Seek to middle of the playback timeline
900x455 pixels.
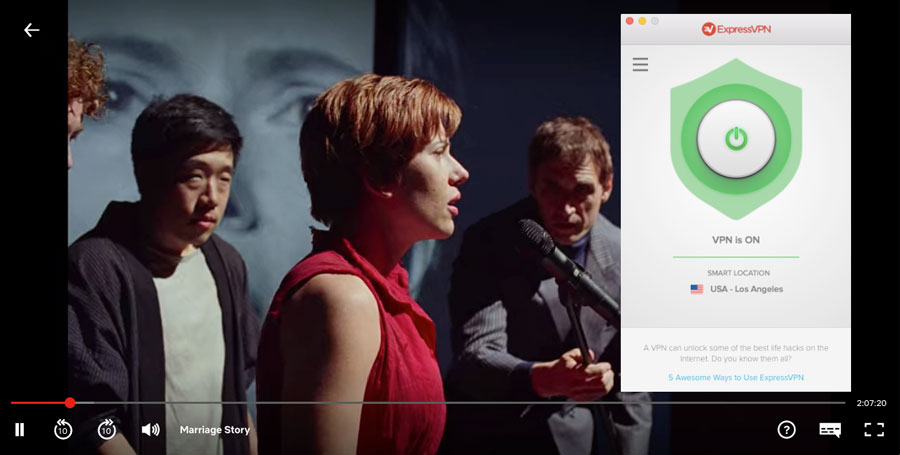tap(428, 403)
